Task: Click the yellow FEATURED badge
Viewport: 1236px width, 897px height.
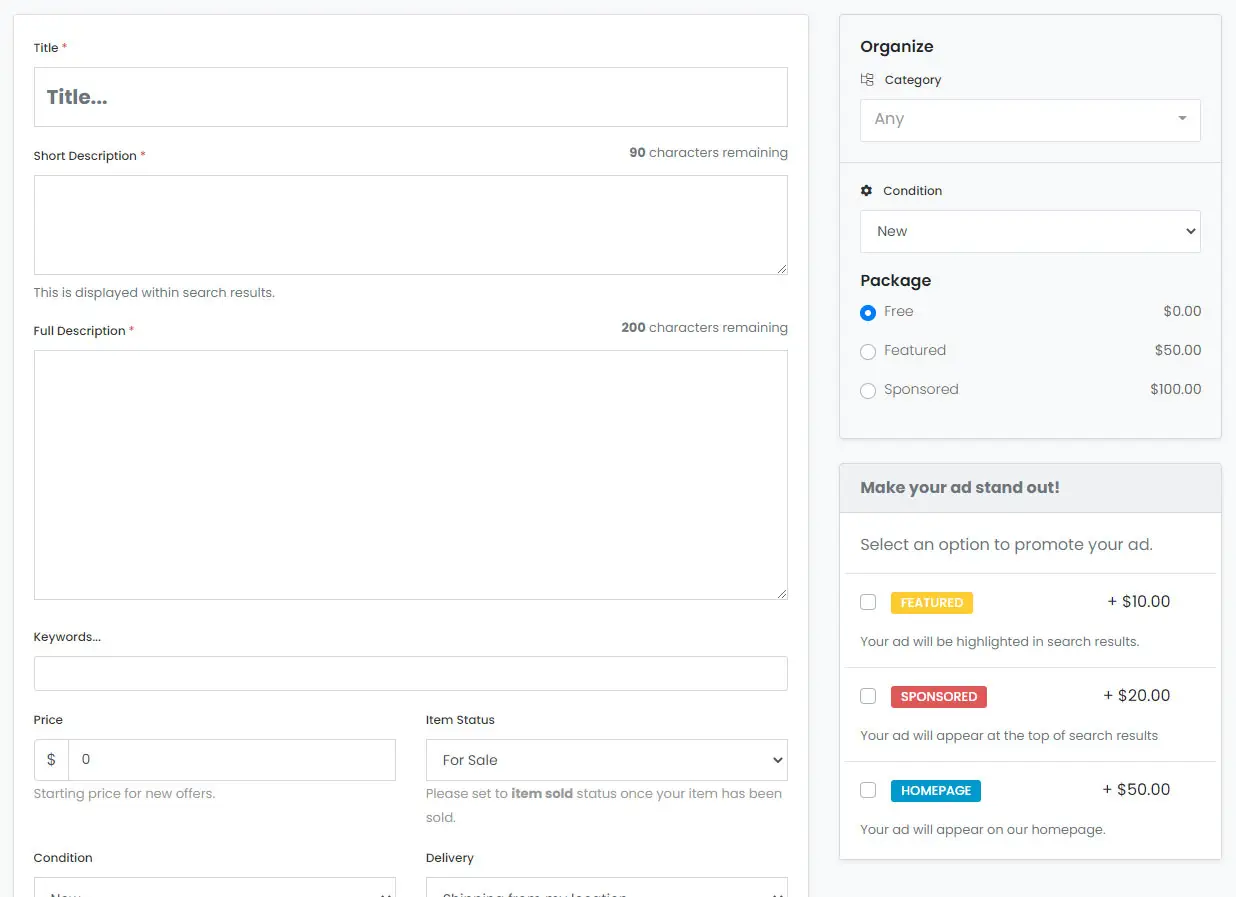Action: pos(932,603)
